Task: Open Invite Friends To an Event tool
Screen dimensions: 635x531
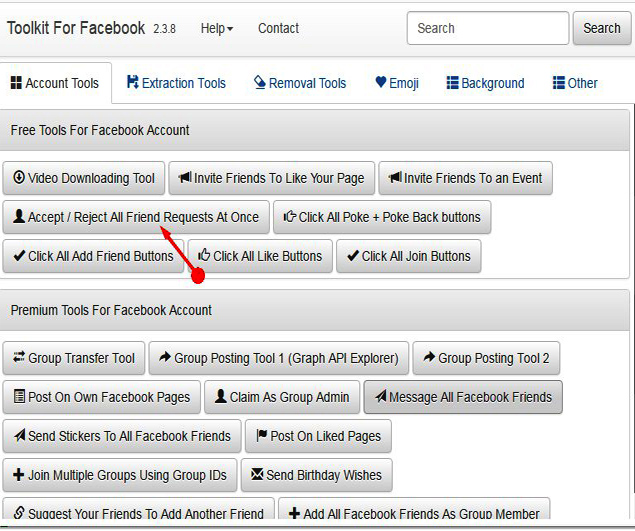Action: coord(465,178)
